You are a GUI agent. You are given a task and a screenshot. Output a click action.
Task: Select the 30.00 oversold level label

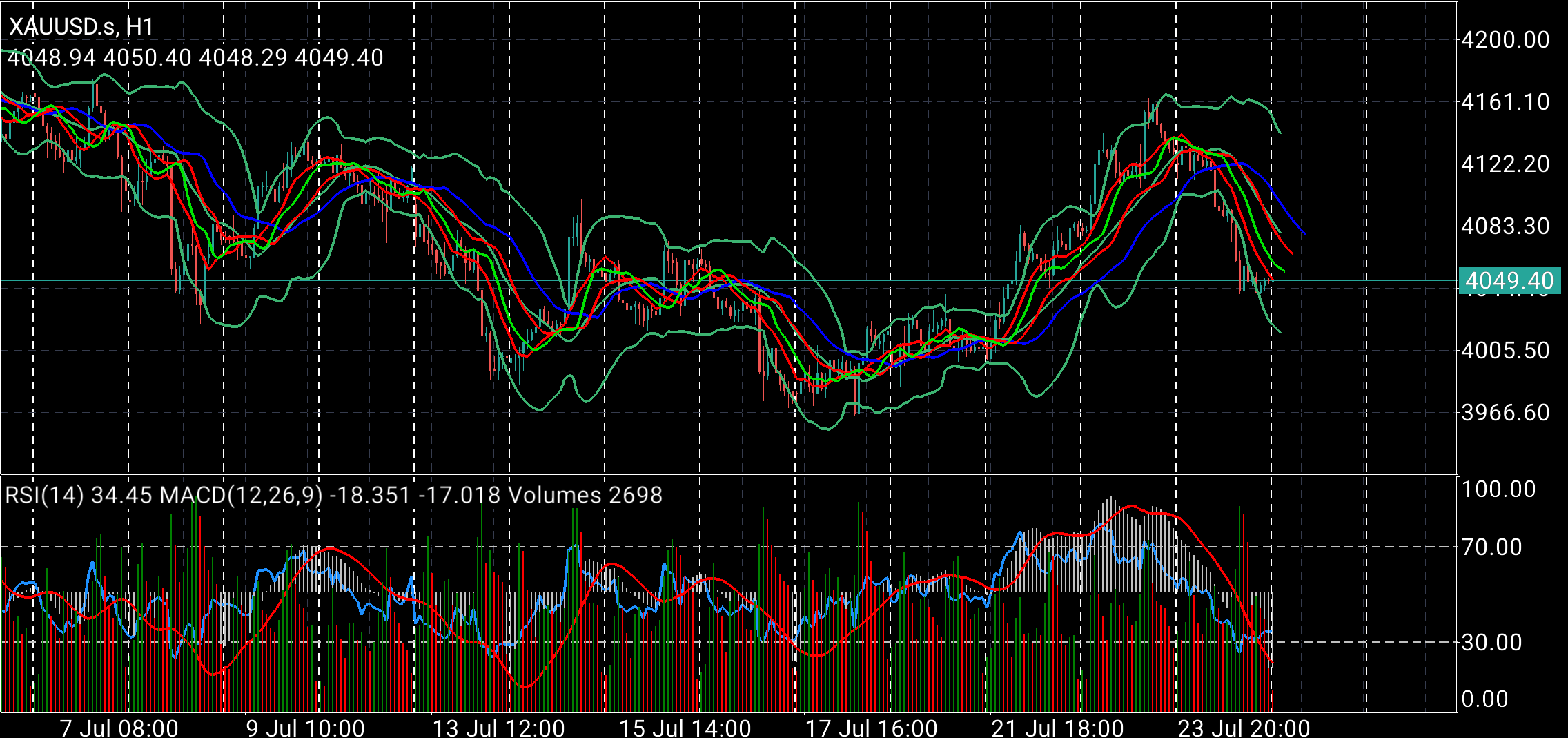point(1492,643)
